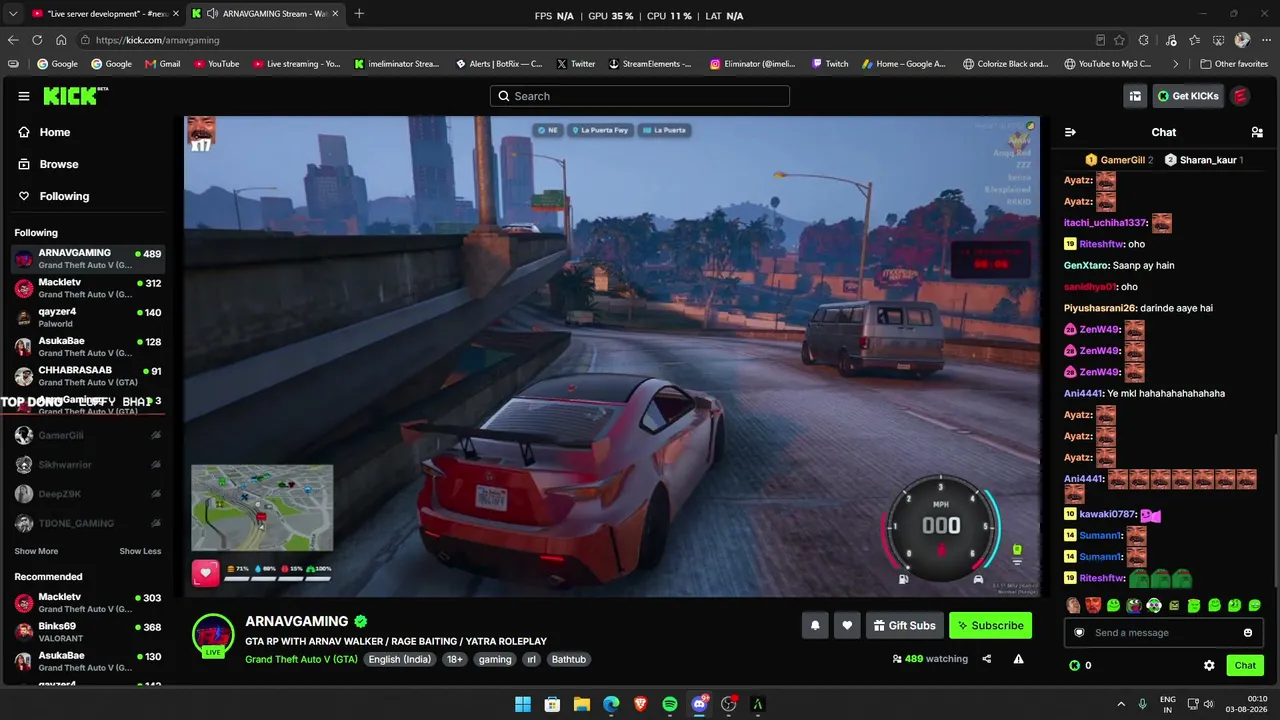Click the Gift Subs button
Screen dimensions: 1280x720
coord(904,626)
